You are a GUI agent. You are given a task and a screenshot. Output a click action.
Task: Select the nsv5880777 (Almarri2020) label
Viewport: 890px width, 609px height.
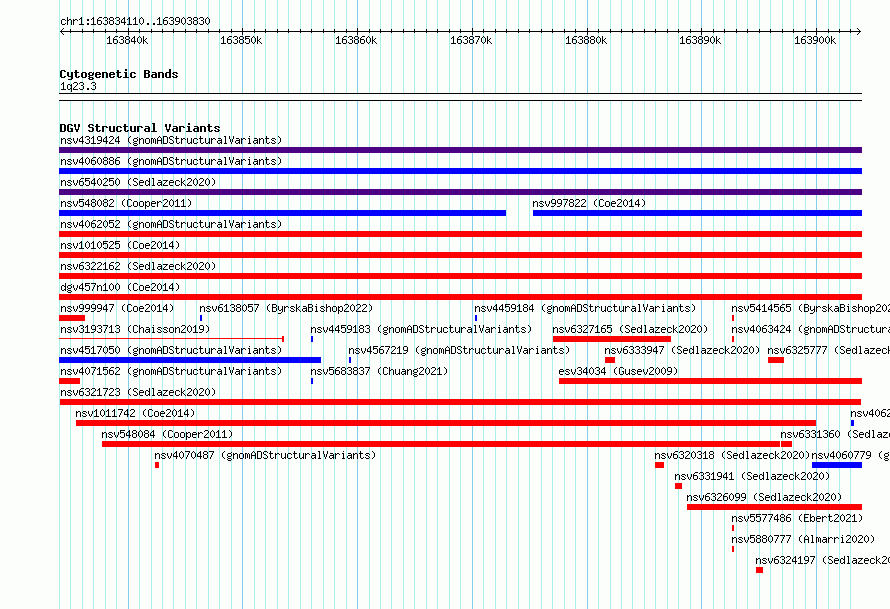point(803,539)
